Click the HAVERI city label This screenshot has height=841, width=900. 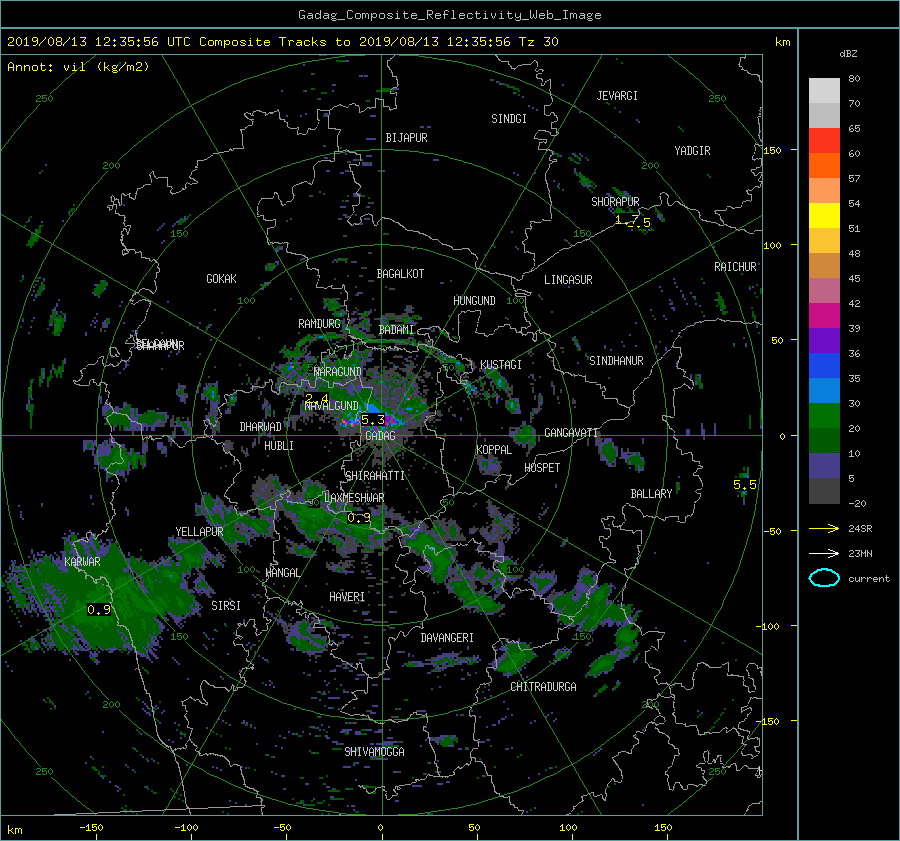tap(347, 598)
